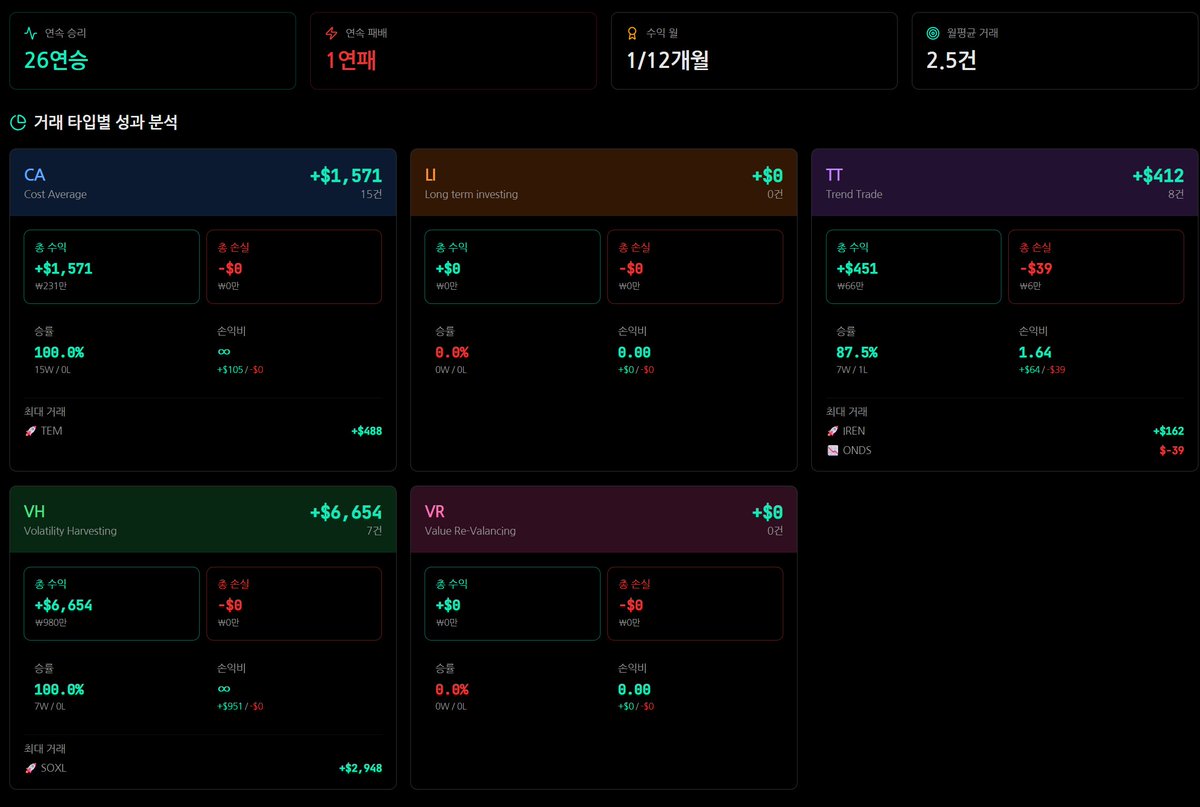This screenshot has width=1200, height=807.
Task: Click the +$412 total in TT header
Action: click(1158, 176)
